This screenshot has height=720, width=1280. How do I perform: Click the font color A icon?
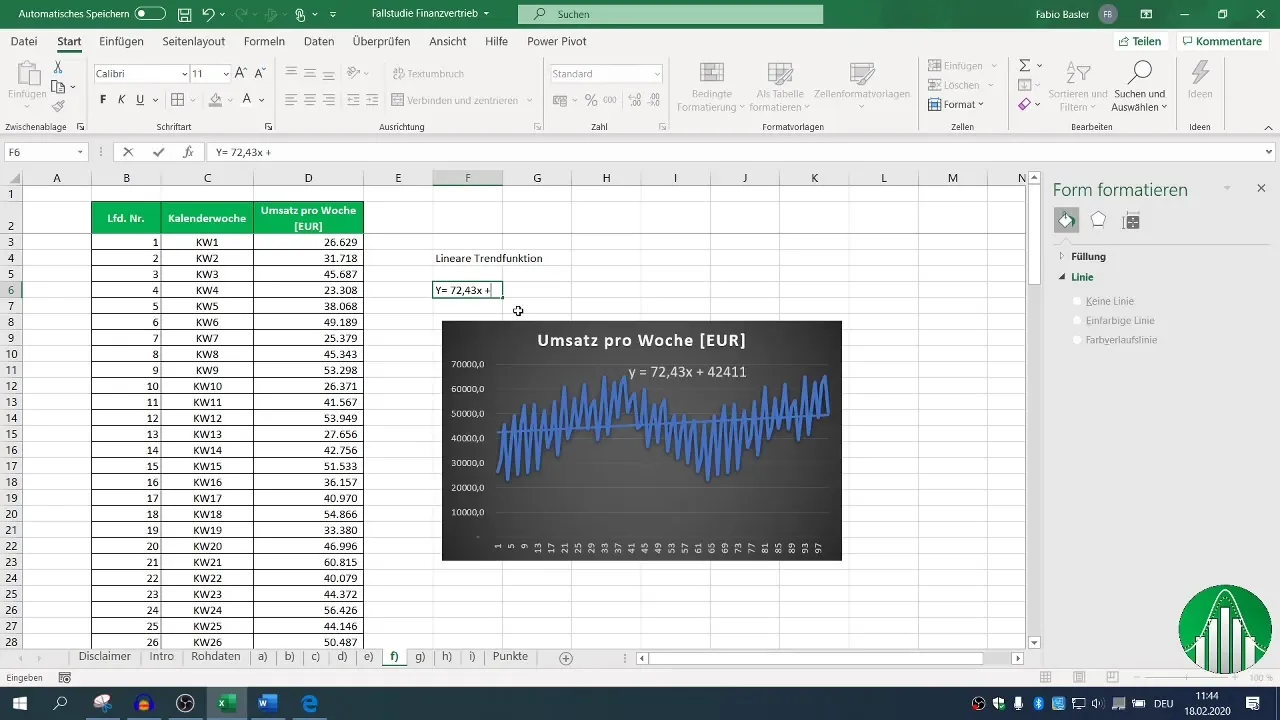click(245, 100)
